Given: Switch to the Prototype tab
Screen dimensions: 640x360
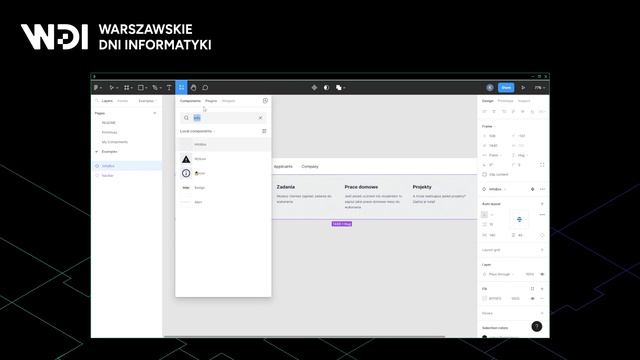Looking at the screenshot, I should point(505,101).
